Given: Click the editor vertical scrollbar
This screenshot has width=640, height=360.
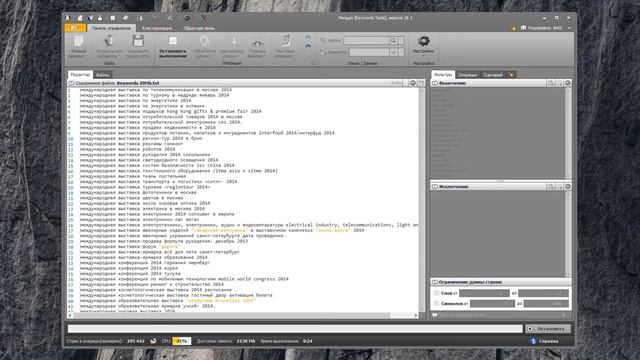Looking at the screenshot, I should tap(422, 200).
